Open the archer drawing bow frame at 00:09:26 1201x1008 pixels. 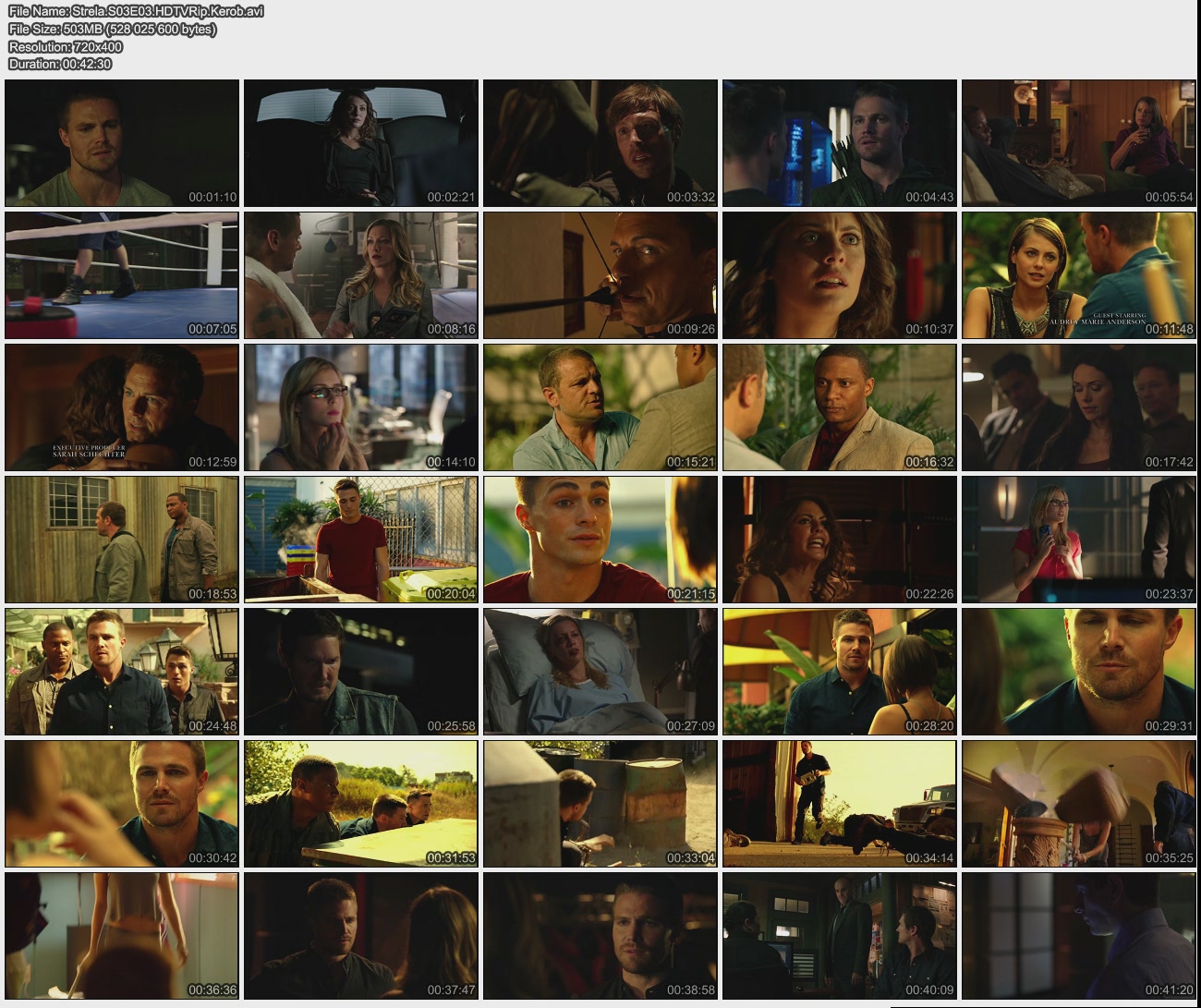[600, 275]
